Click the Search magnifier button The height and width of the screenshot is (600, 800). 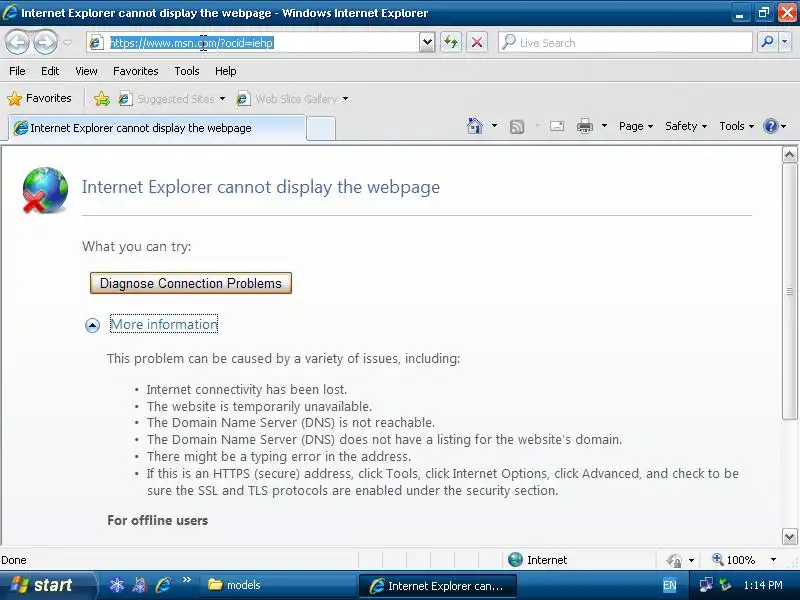767,42
